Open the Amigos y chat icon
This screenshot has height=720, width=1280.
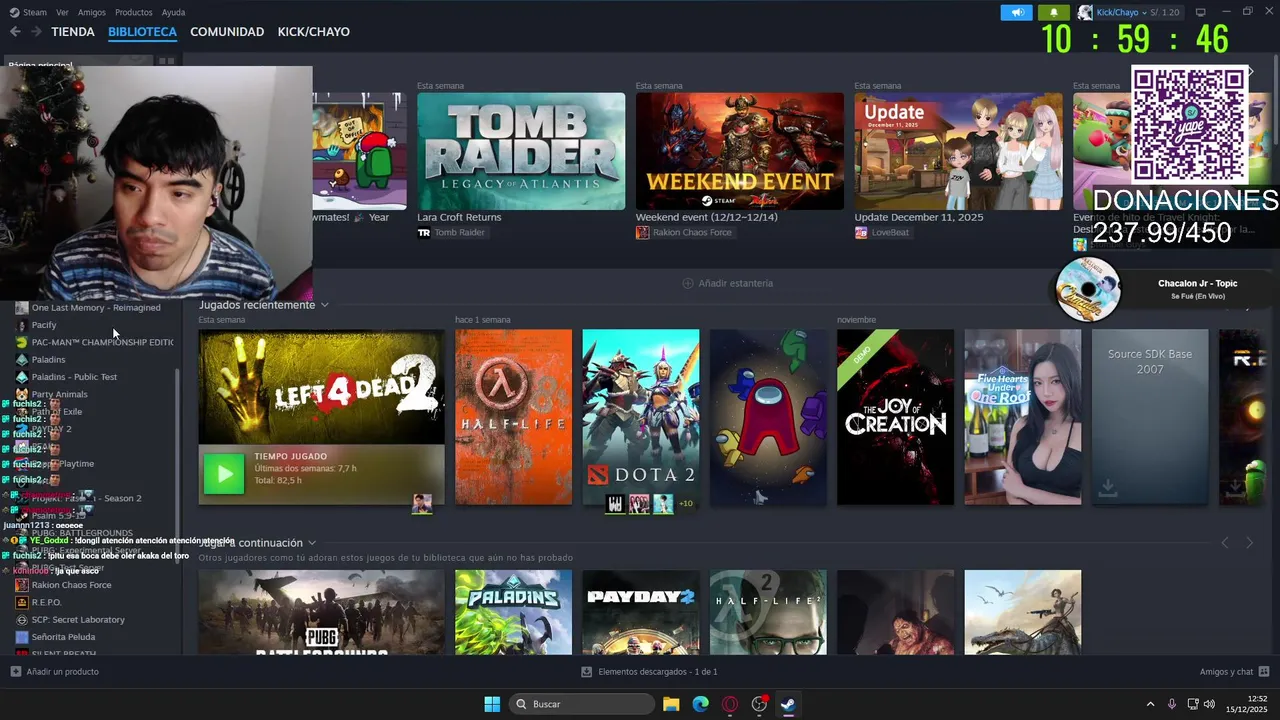tap(1264, 671)
